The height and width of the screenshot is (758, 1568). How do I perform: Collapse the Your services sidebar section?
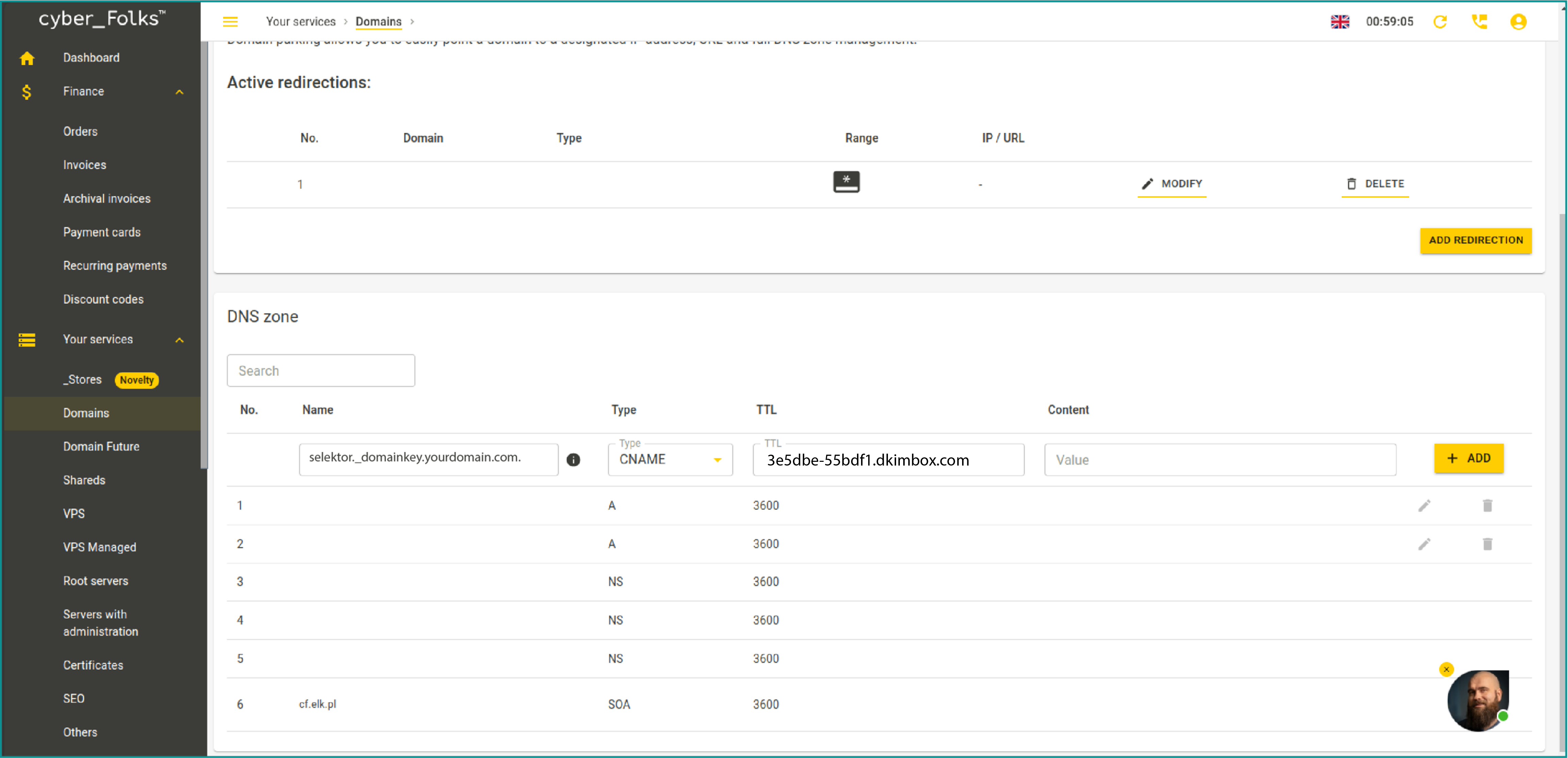click(x=179, y=340)
